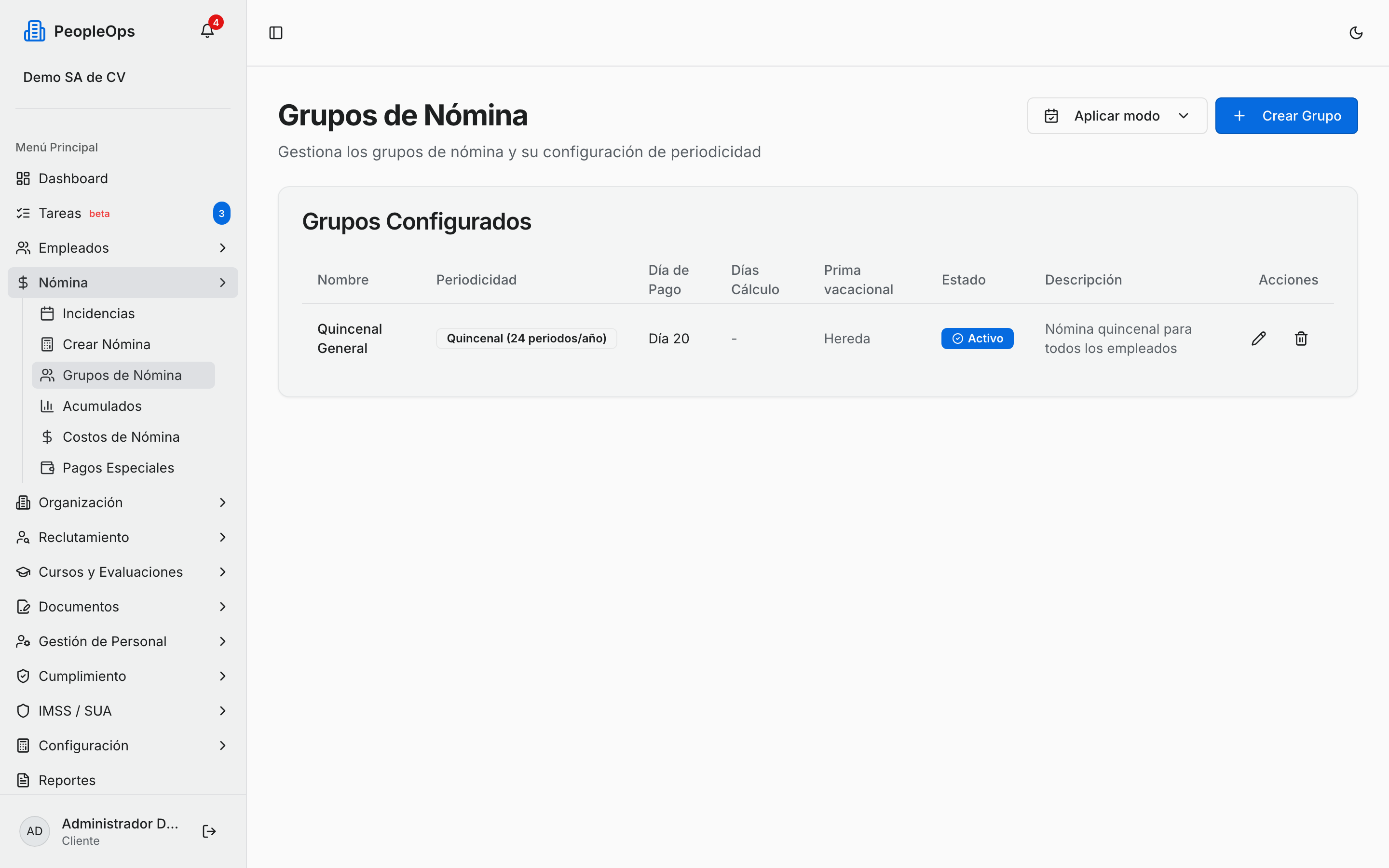
Task: Click the Nómina dollar icon
Action: pos(23,283)
